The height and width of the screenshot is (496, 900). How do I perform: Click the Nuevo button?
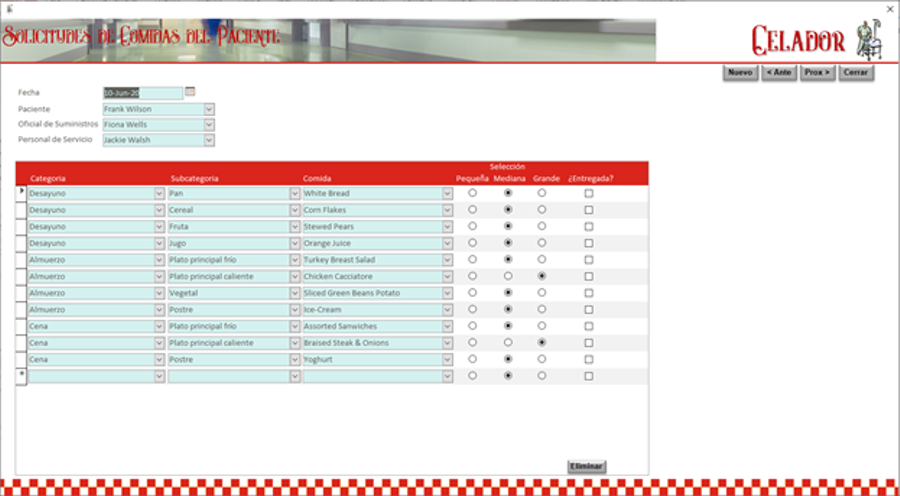click(740, 73)
